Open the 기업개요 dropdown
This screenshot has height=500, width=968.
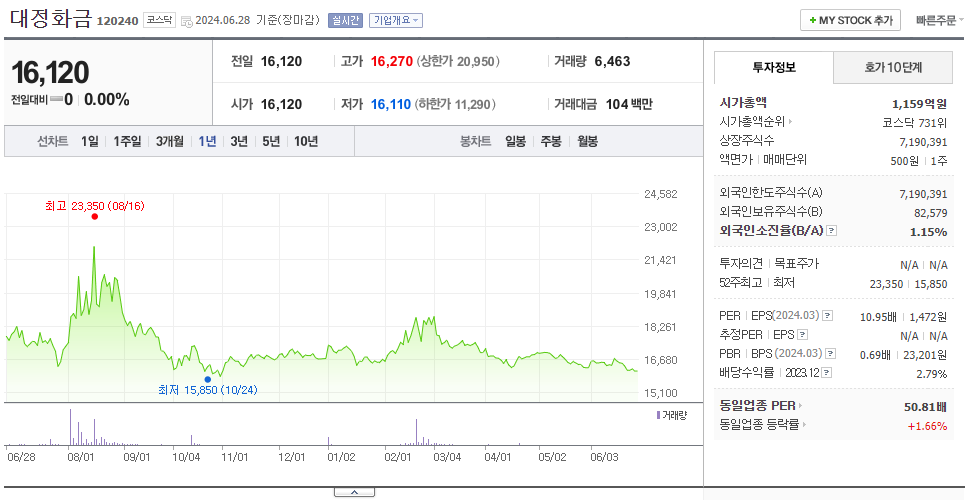point(396,20)
